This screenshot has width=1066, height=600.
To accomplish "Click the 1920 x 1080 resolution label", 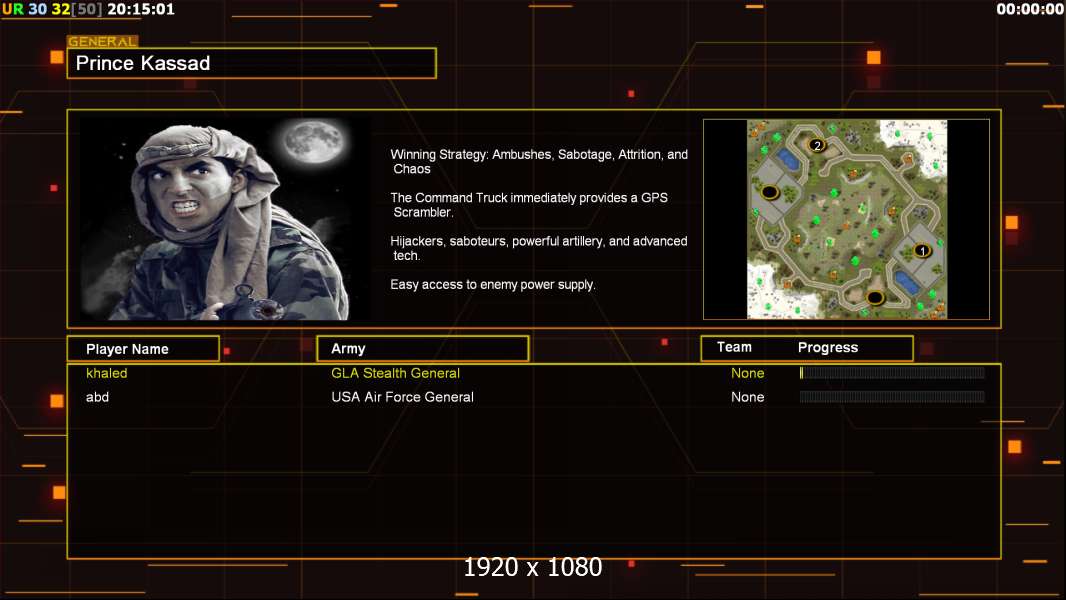I will click(533, 567).
